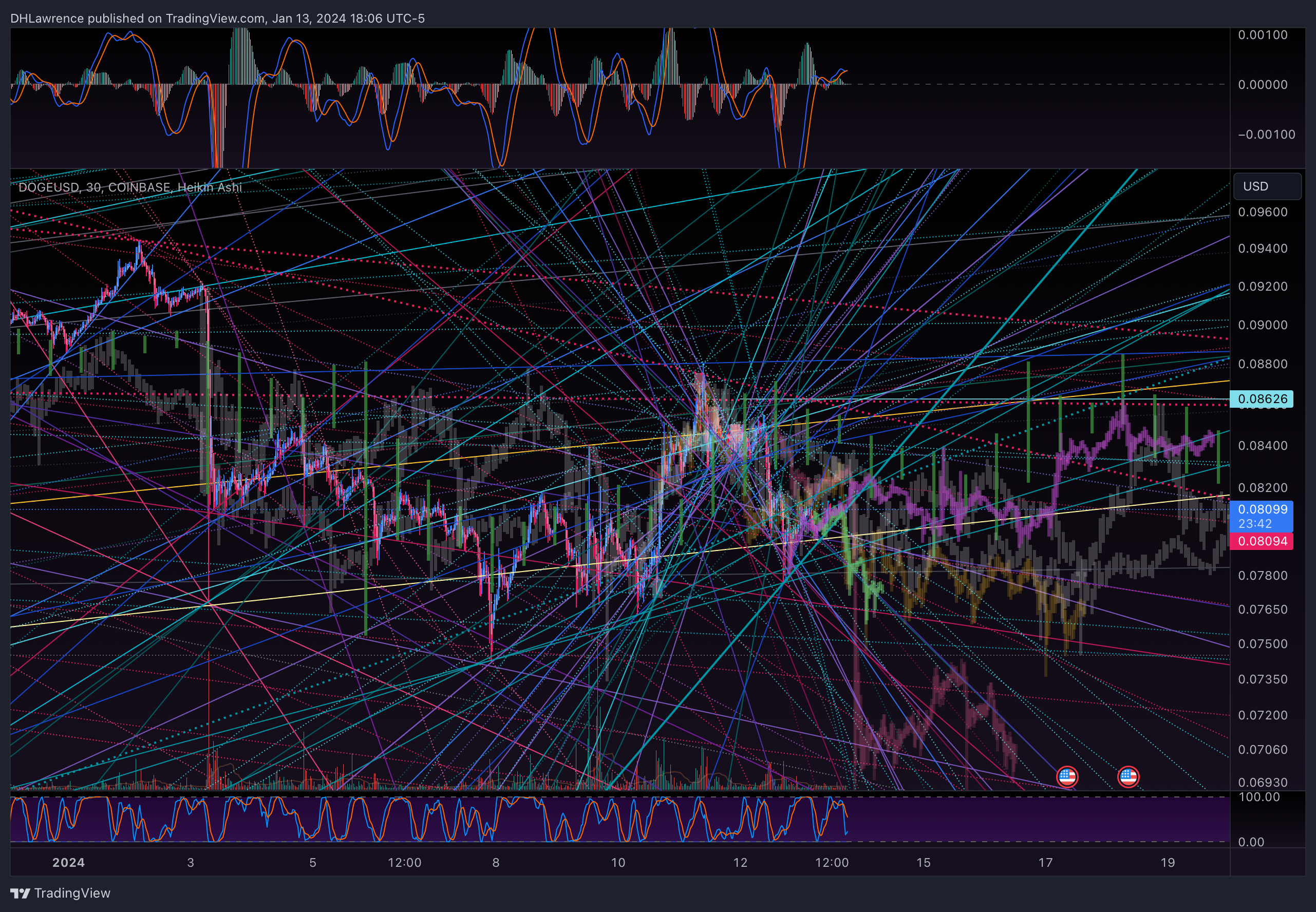1316x912 pixels.
Task: Click the 12:00 time label after 12
Action: click(x=832, y=862)
